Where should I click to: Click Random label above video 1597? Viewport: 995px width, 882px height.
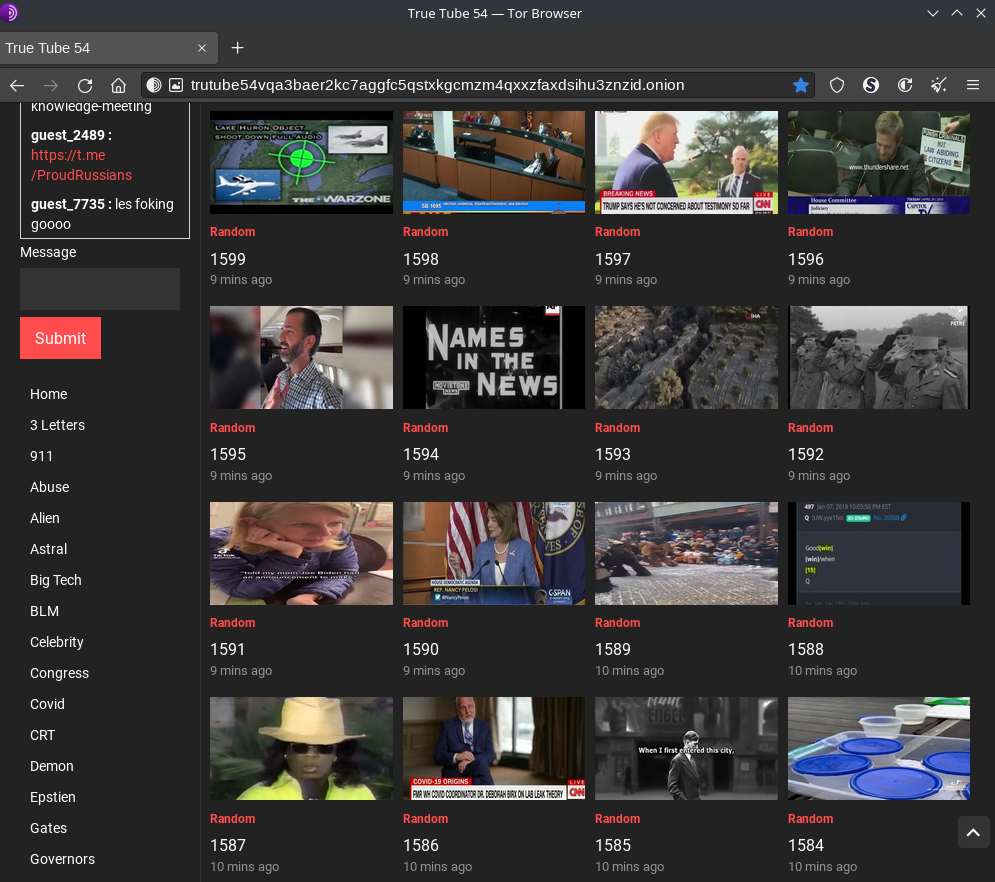pos(617,232)
